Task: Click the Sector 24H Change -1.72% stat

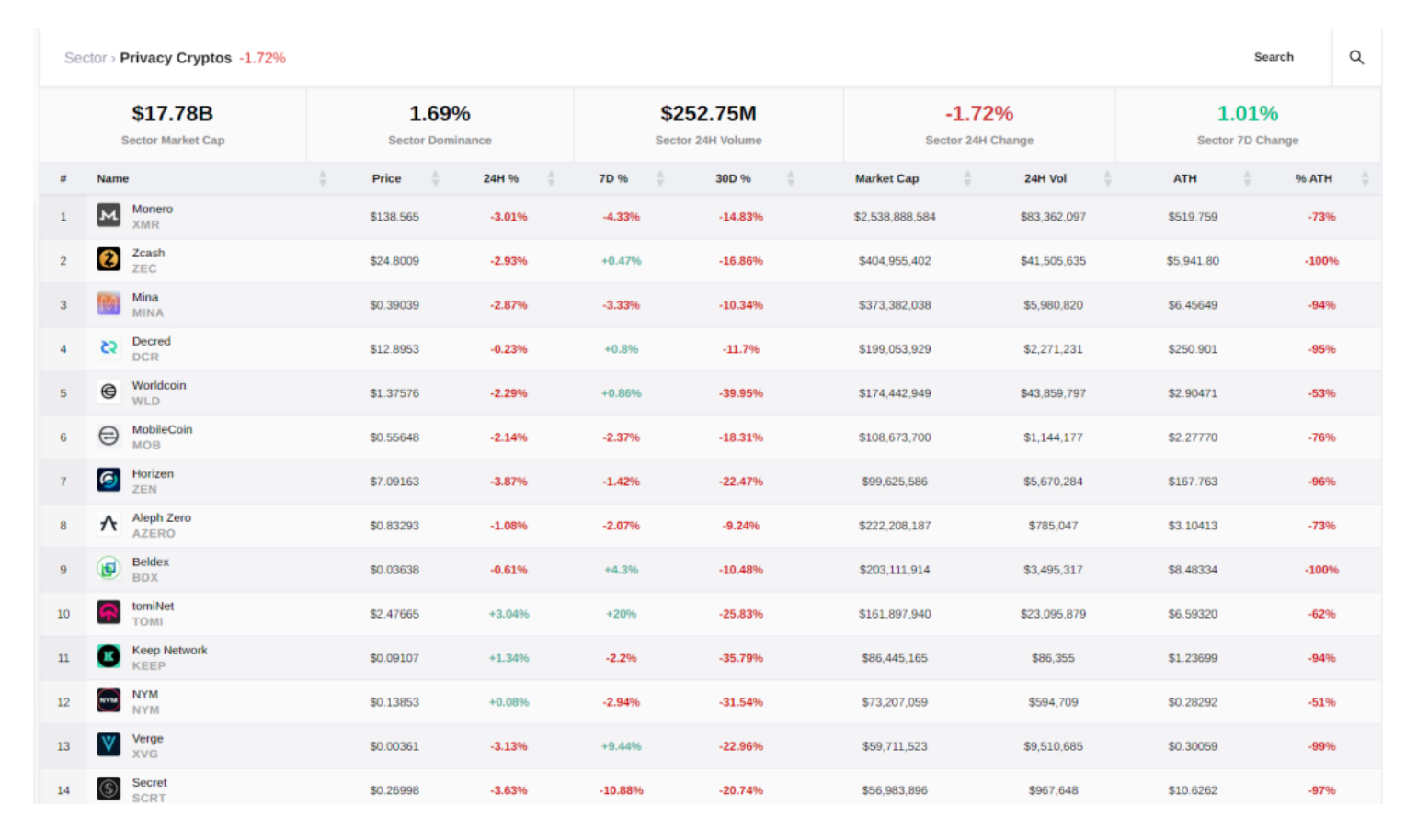Action: (979, 125)
